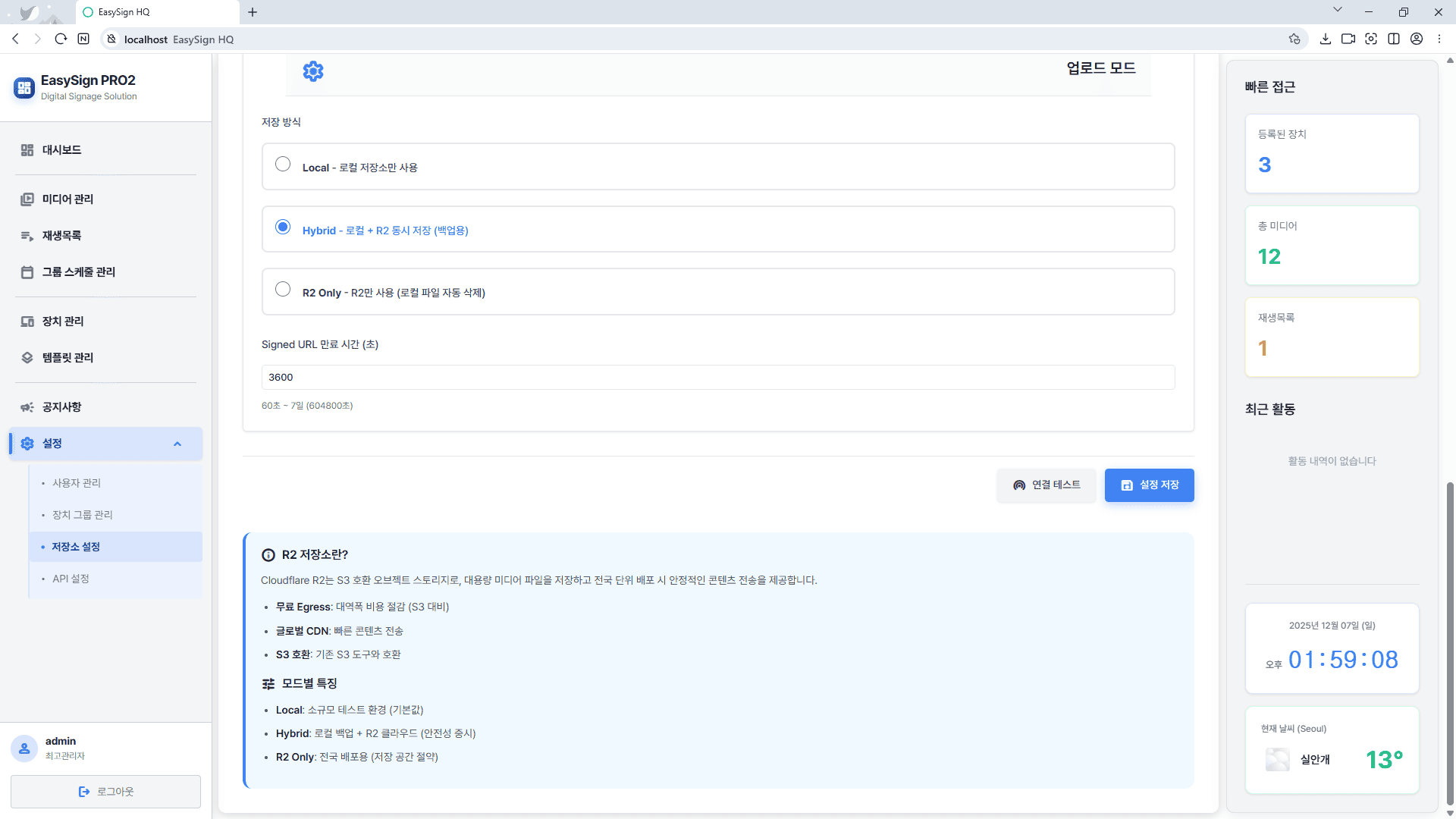Click the 장치 관리 devices icon
The height and width of the screenshot is (819, 1456).
tap(27, 322)
